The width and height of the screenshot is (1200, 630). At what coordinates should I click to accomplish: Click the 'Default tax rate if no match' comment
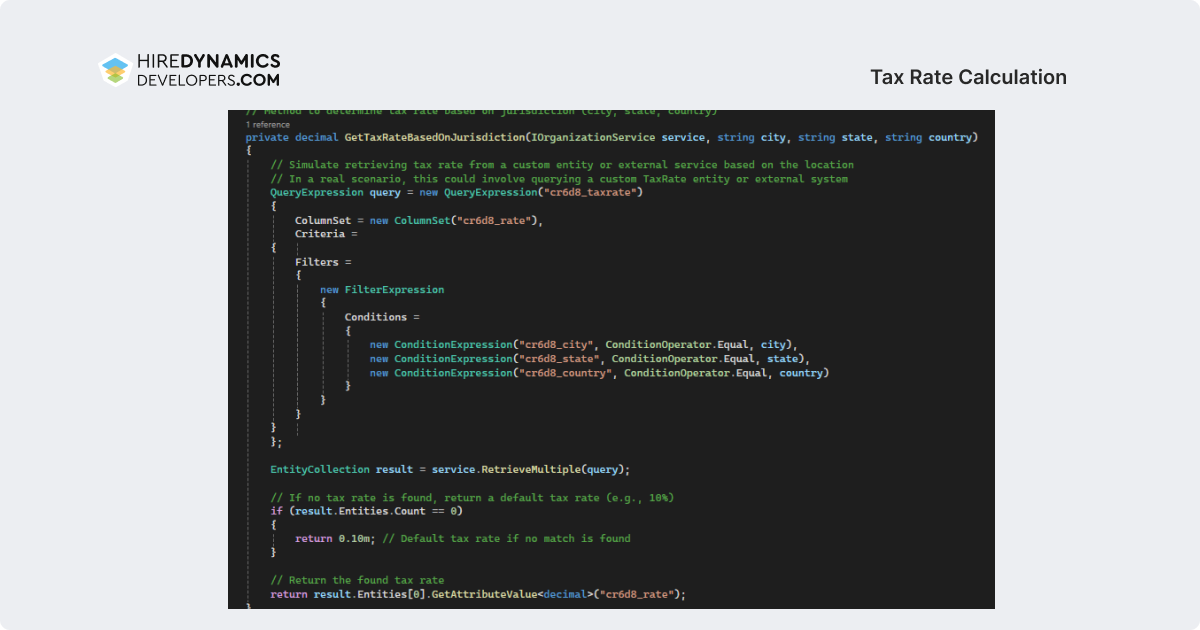[x=506, y=538]
